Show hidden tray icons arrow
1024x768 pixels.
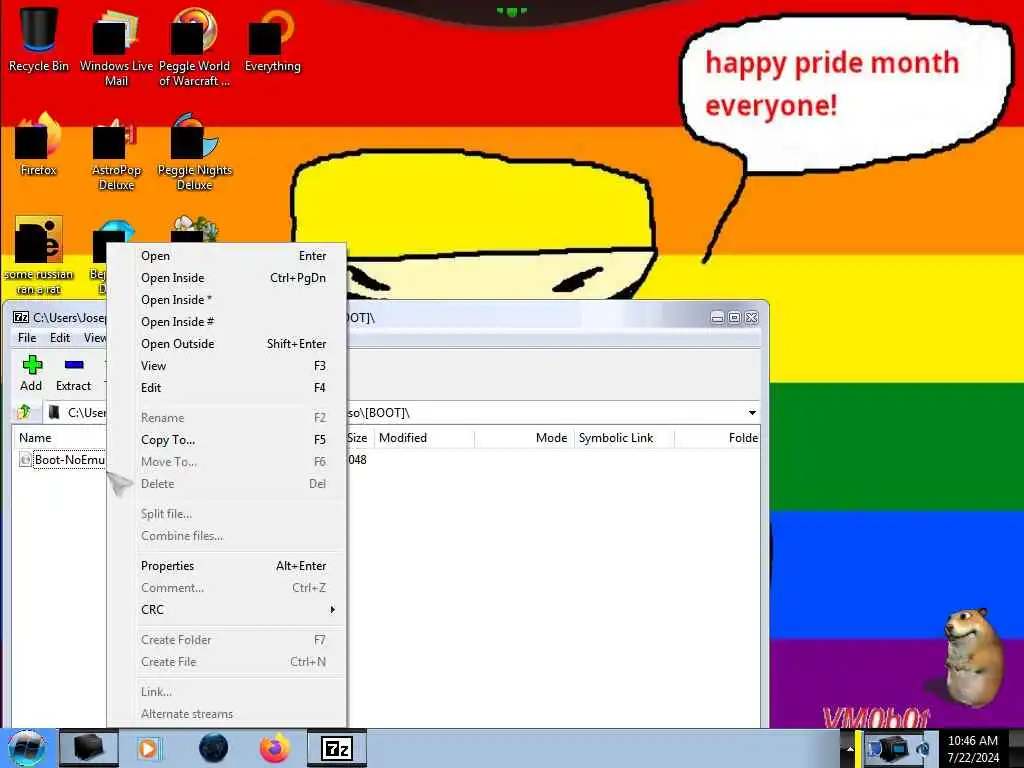850,748
